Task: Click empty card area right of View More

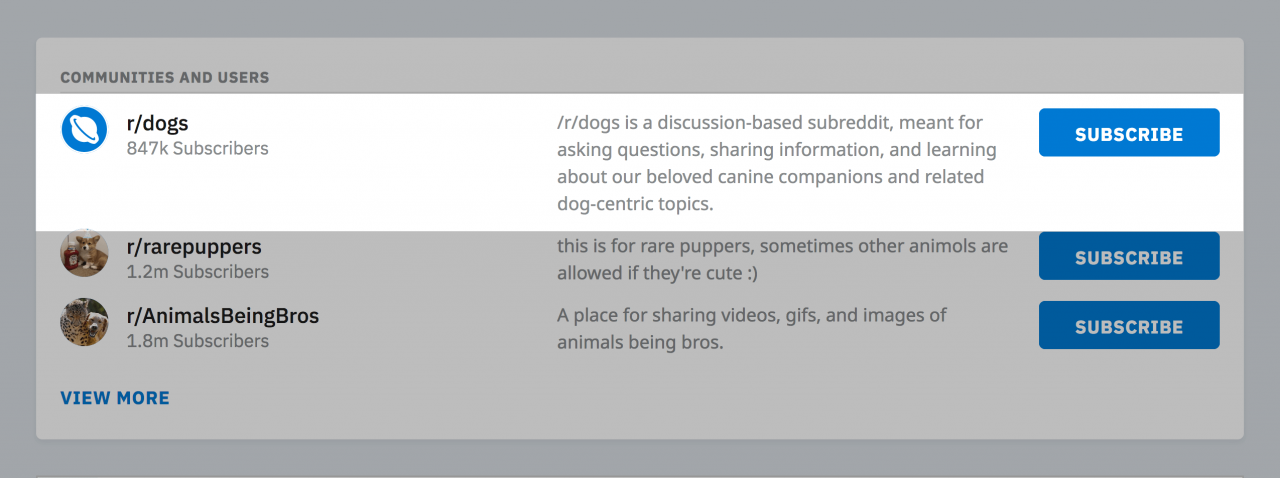Action: (x=640, y=398)
